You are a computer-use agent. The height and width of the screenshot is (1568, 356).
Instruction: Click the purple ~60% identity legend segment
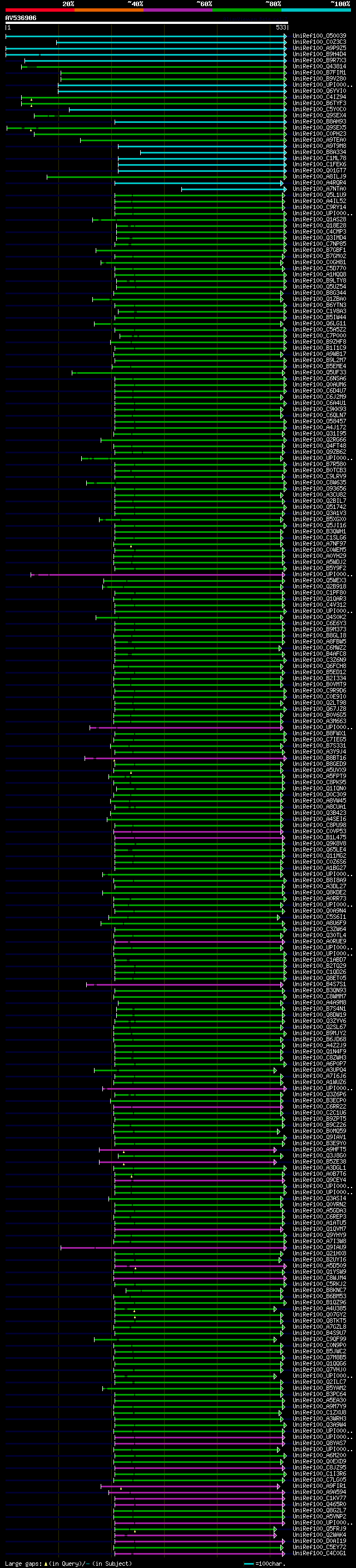pos(179,10)
